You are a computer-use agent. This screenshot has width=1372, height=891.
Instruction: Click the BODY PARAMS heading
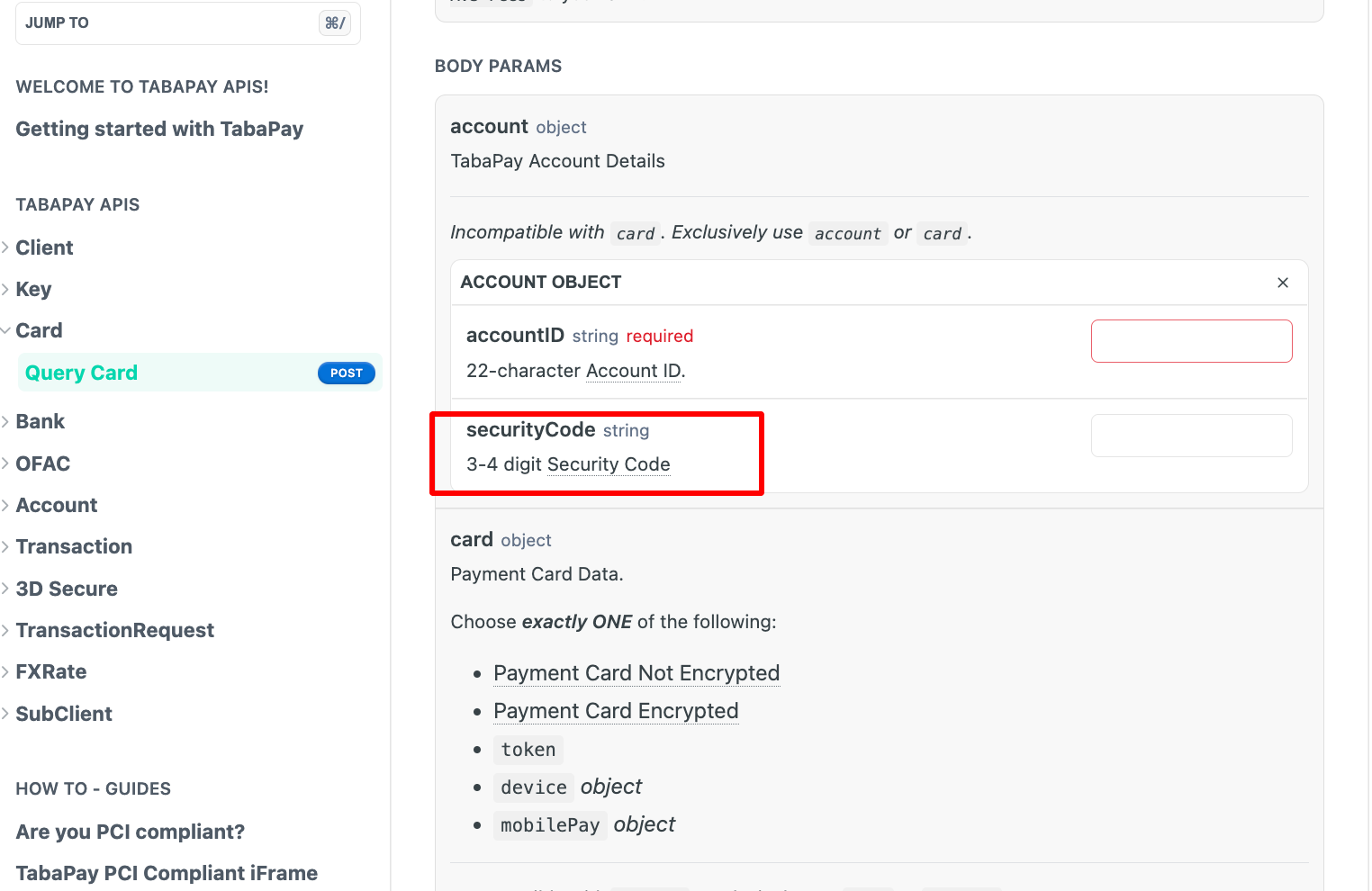(x=498, y=66)
